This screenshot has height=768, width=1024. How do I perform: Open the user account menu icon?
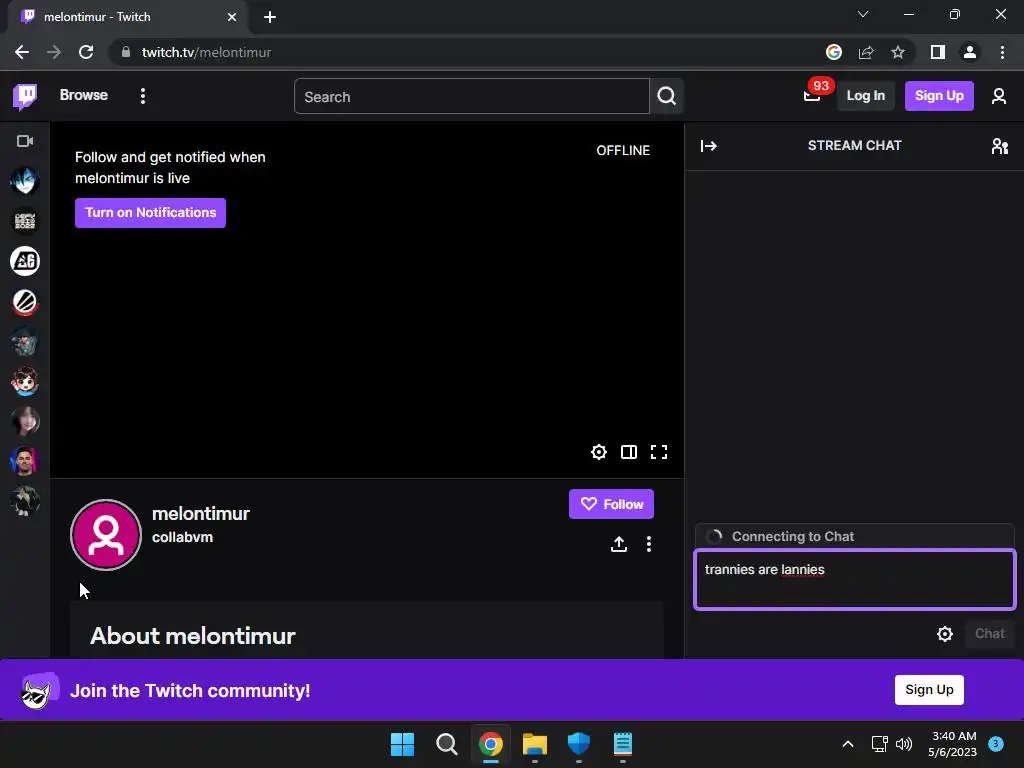pos(998,96)
